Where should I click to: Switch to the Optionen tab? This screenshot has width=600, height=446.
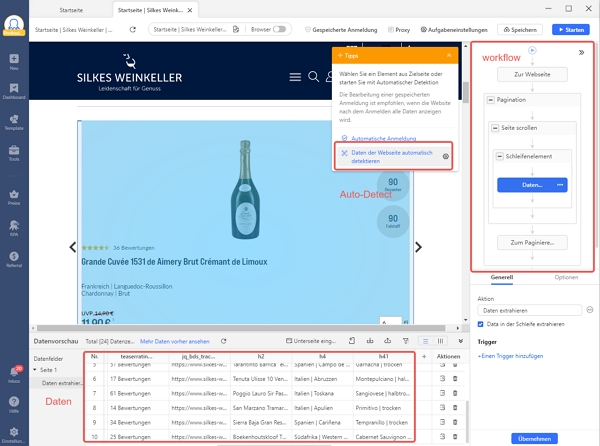click(x=566, y=277)
